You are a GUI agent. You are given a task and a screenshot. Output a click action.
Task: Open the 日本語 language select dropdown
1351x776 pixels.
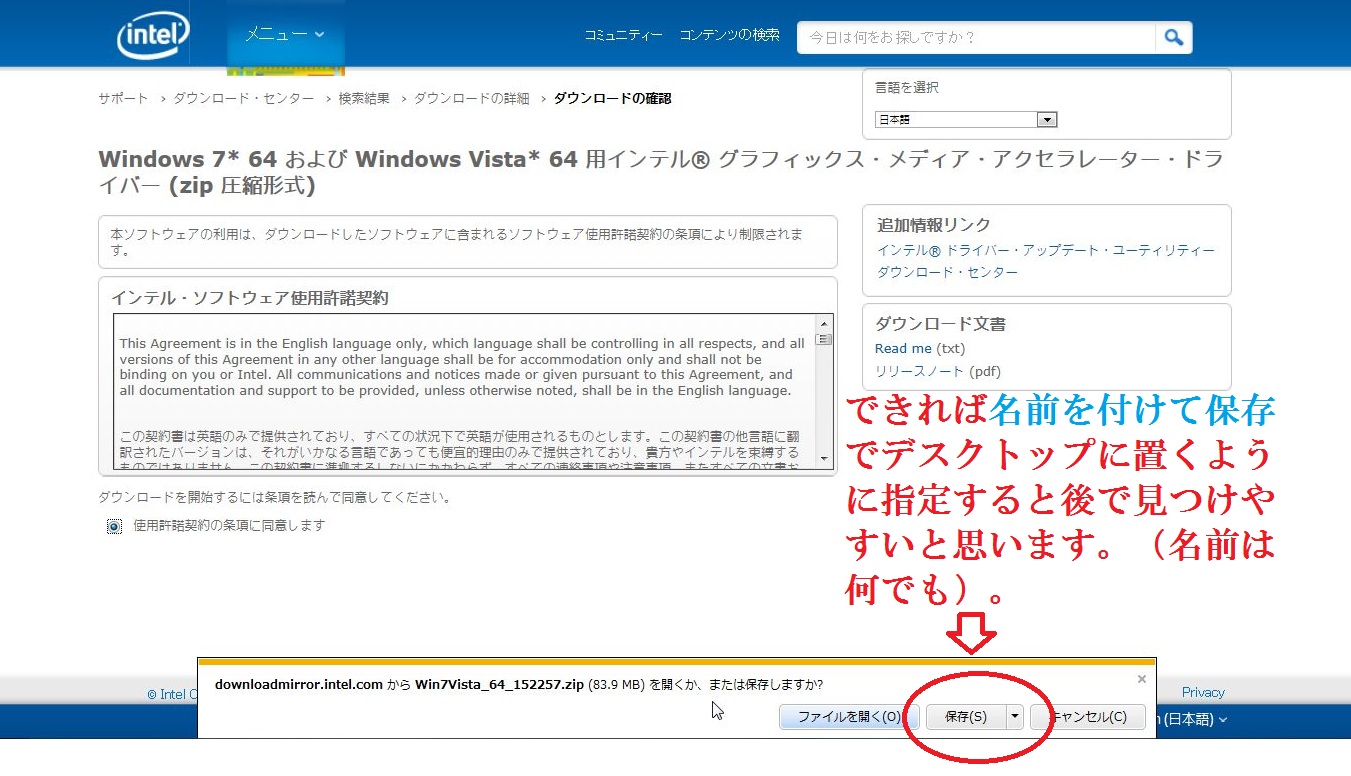[966, 120]
